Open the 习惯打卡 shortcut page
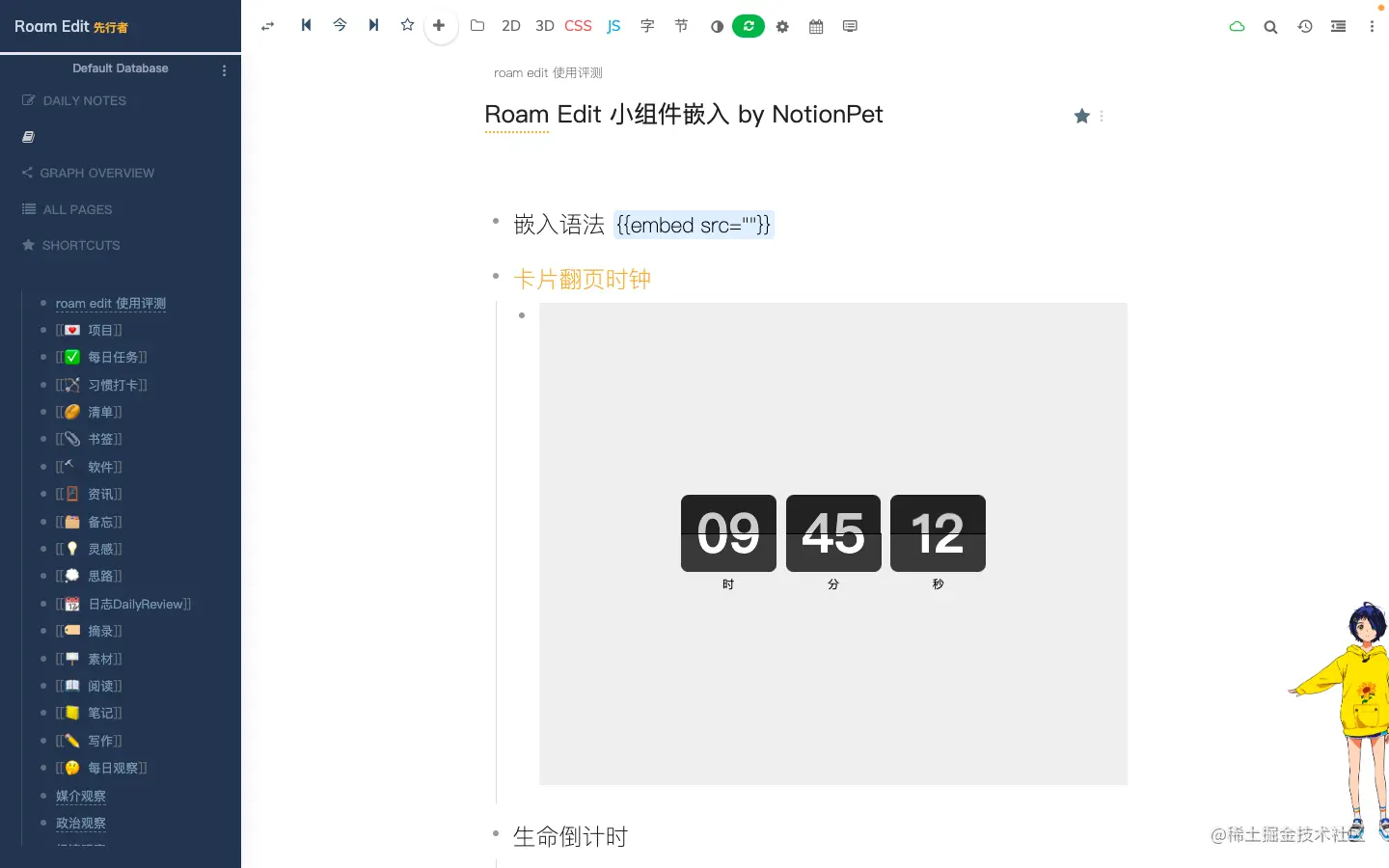1389x868 pixels. pos(101,385)
